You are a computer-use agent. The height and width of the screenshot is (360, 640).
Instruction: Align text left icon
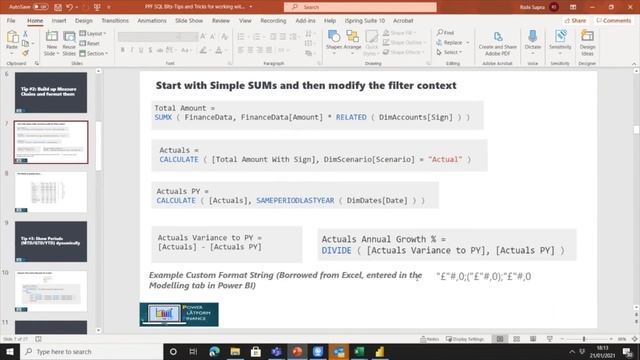pos(241,50)
